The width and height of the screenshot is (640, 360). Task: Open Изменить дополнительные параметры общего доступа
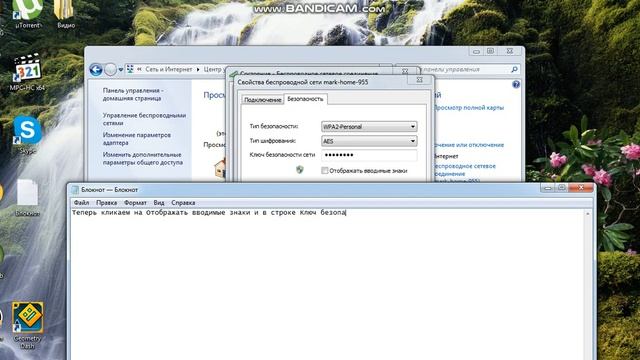click(142, 158)
